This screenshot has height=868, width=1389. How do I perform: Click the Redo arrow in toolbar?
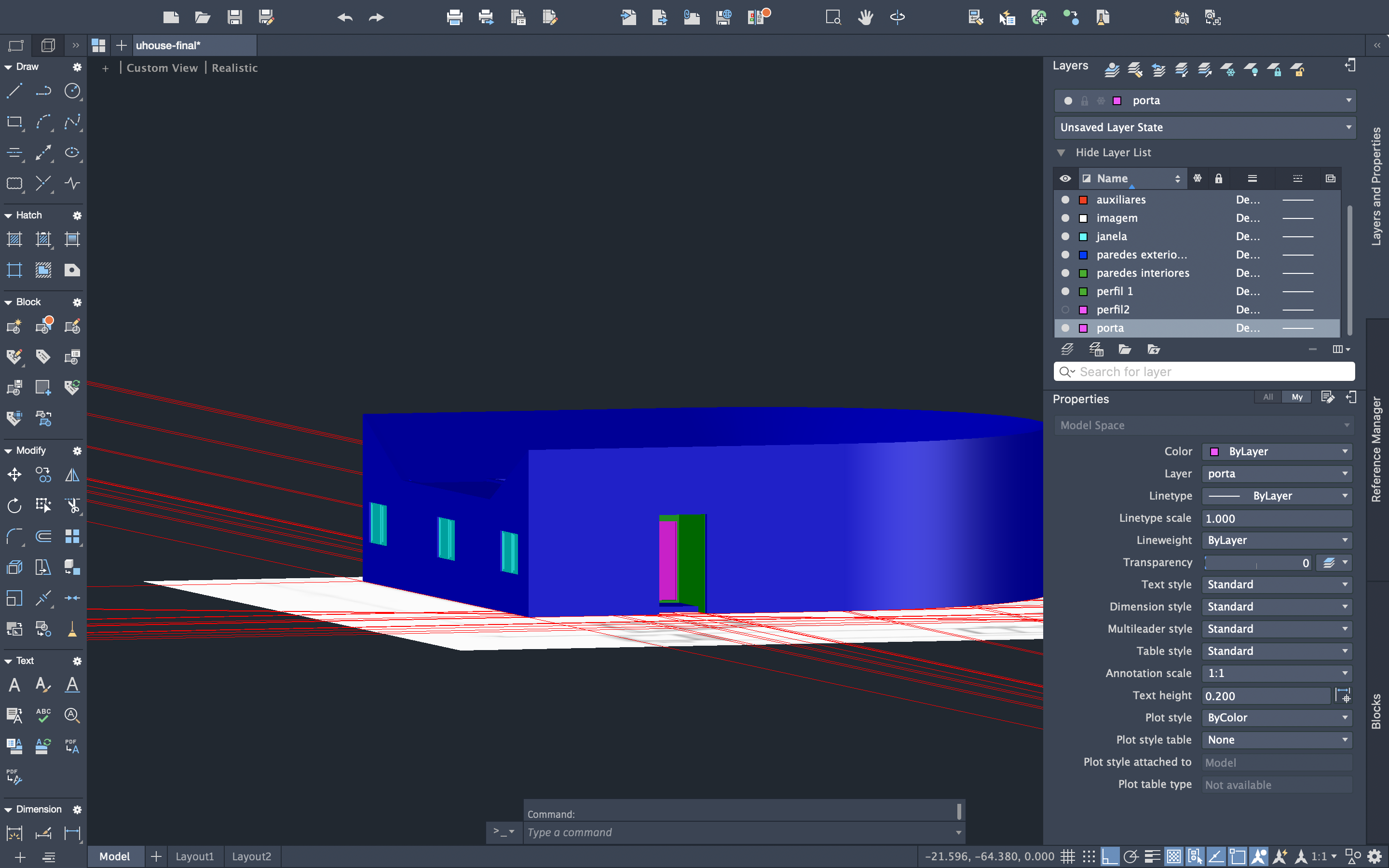tap(376, 17)
